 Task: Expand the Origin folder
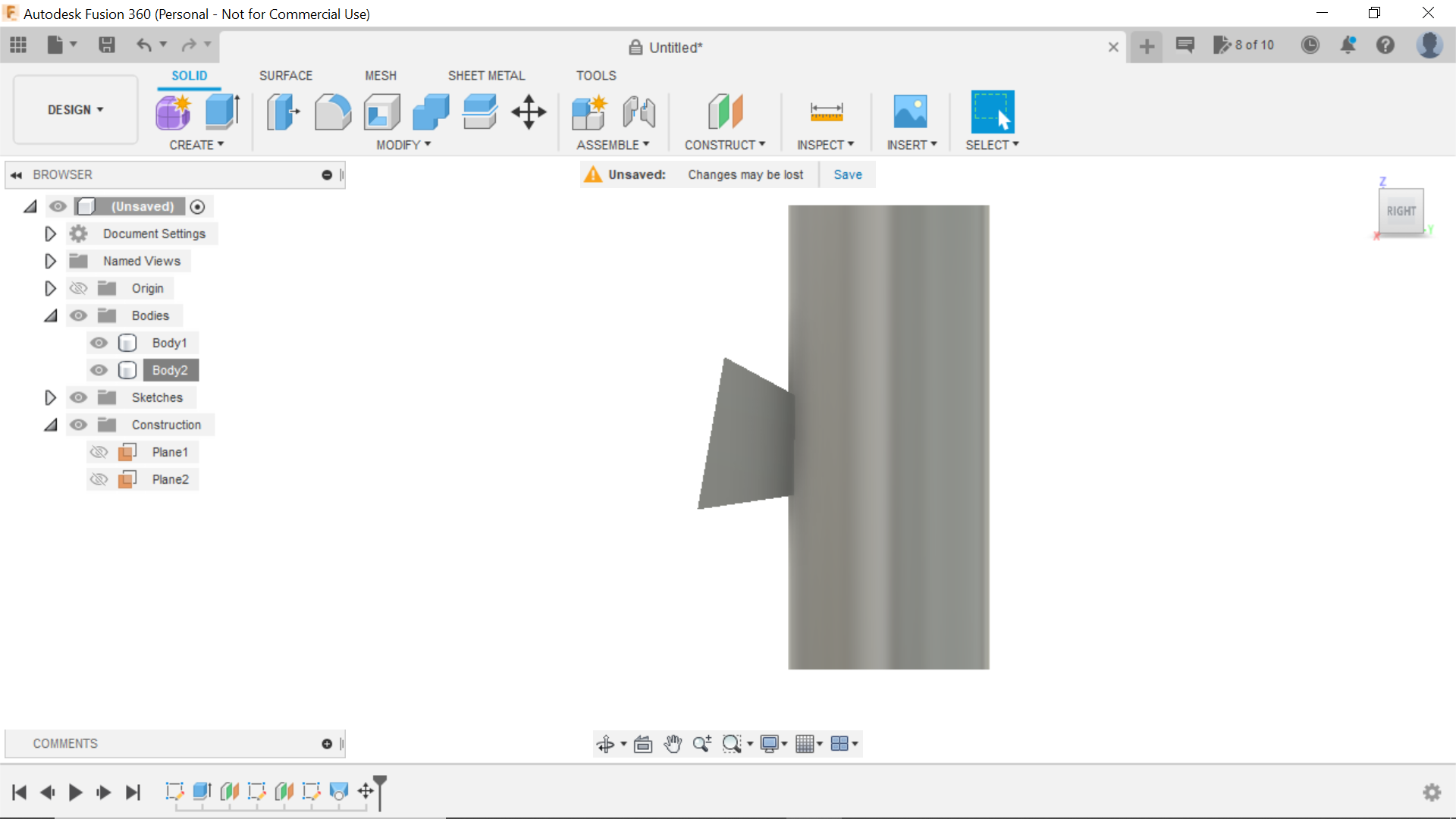pyautogui.click(x=50, y=288)
